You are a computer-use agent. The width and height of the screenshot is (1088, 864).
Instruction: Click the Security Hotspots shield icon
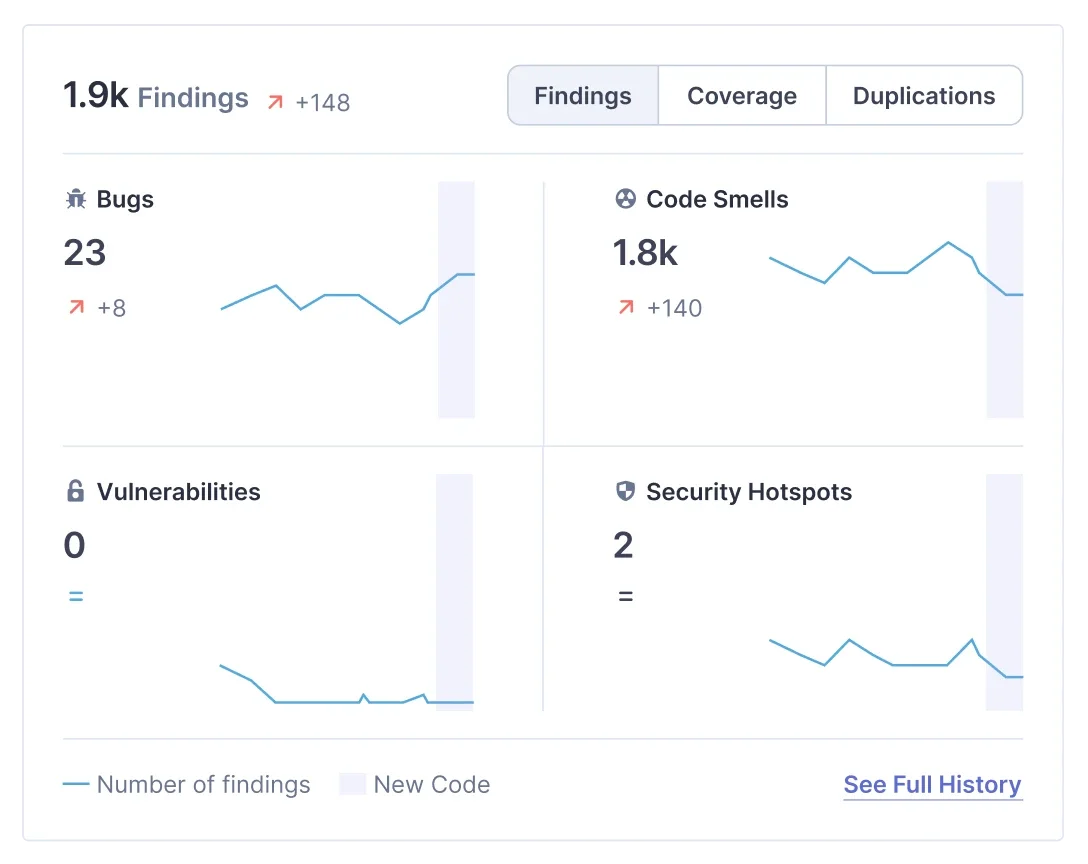tap(625, 491)
